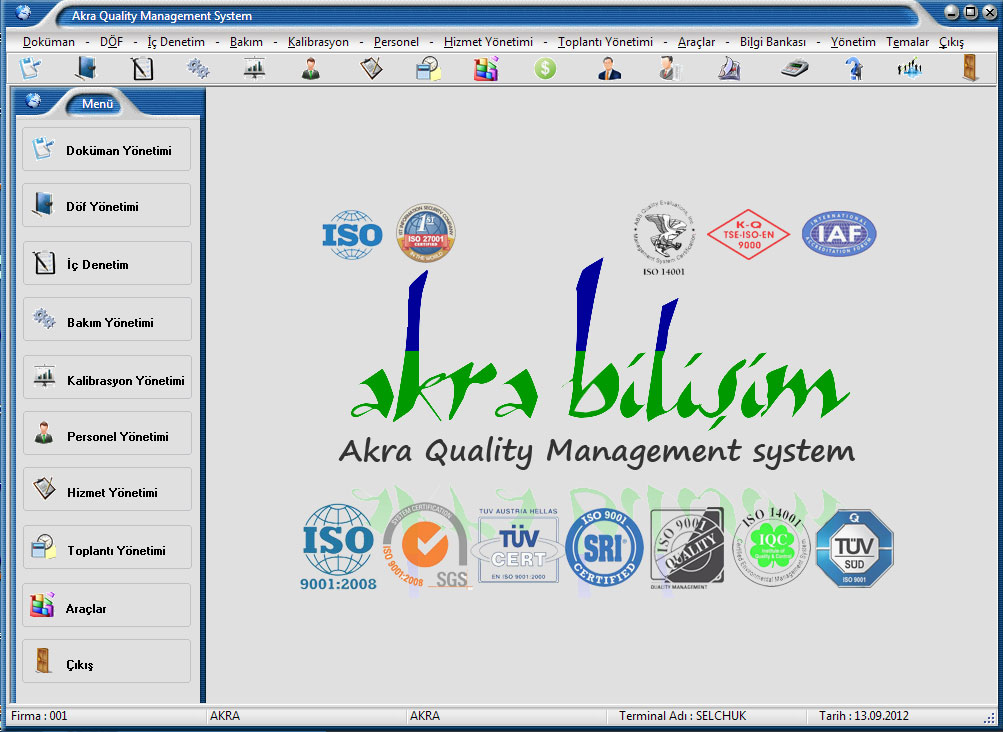Click the notepad toolbar icon
Viewport: 1003px width, 732px height.
[x=141, y=68]
